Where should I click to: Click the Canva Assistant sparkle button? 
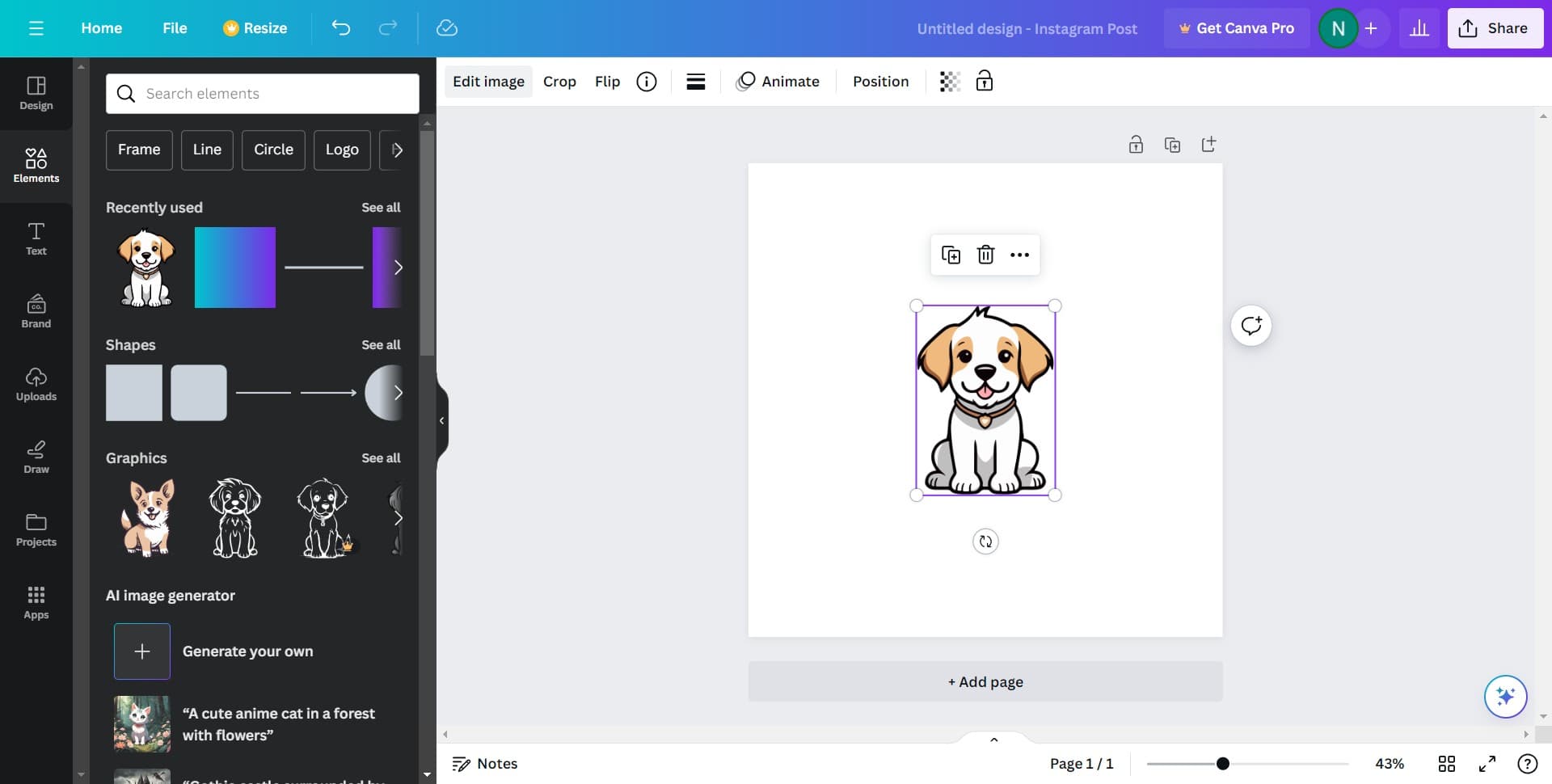(x=1505, y=696)
